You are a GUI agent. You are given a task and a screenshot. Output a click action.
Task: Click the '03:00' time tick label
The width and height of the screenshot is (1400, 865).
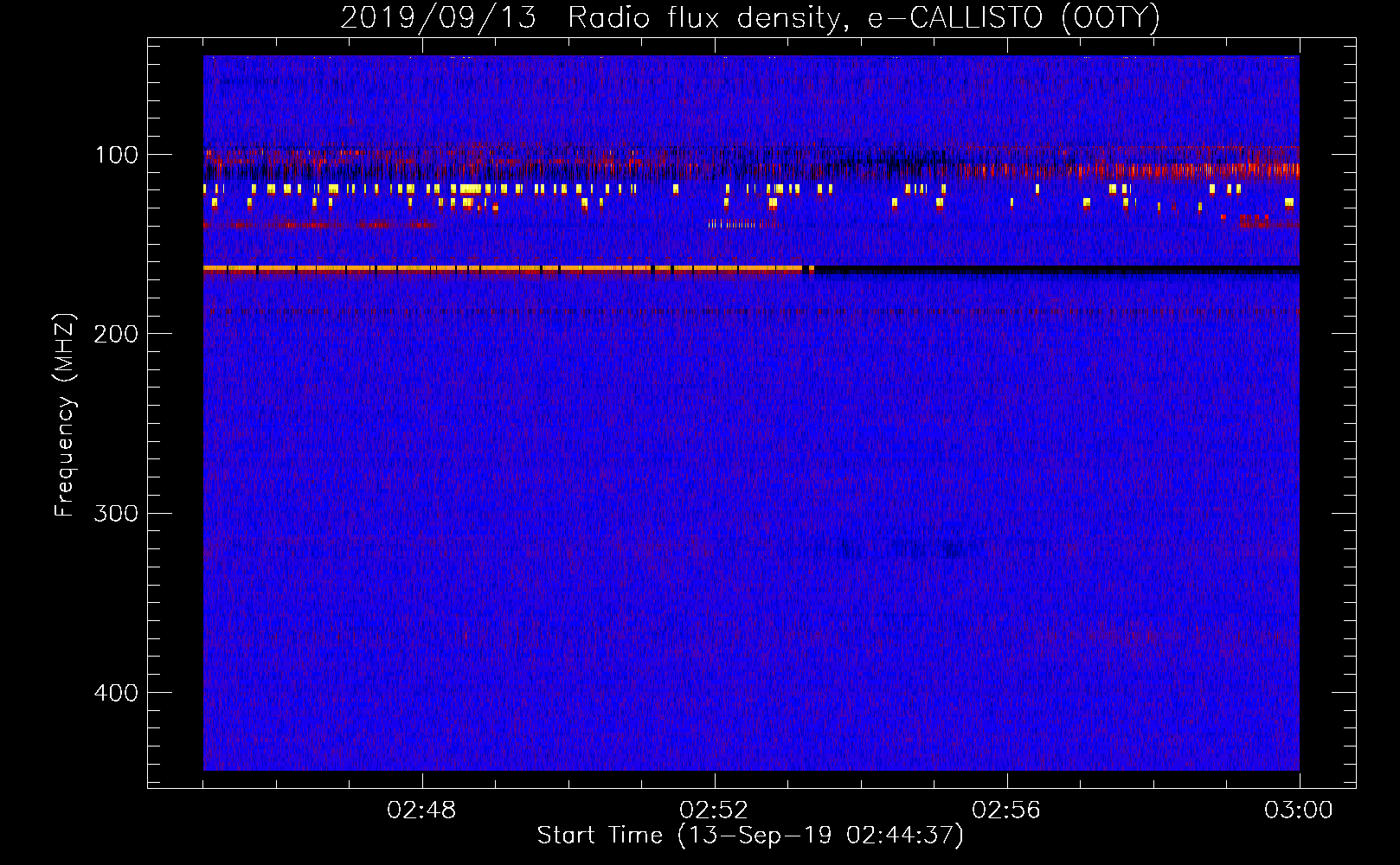[x=1299, y=811]
